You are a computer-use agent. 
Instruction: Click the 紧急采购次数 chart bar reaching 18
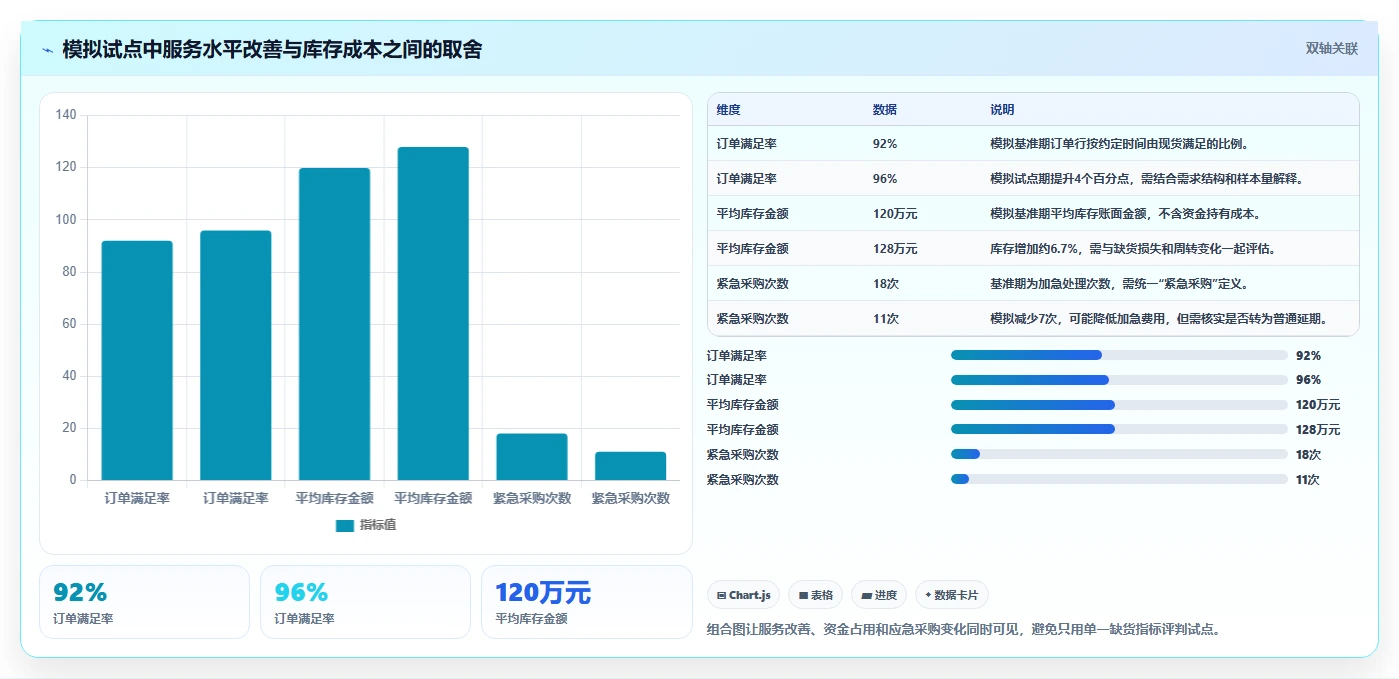tap(532, 457)
